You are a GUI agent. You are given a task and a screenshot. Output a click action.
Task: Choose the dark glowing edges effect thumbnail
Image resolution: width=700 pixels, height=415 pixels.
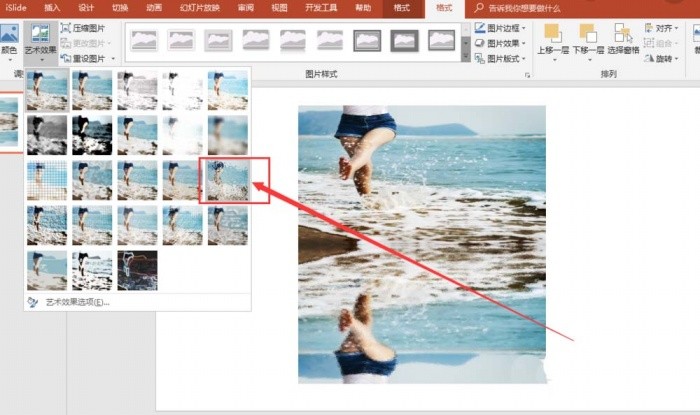click(138, 270)
